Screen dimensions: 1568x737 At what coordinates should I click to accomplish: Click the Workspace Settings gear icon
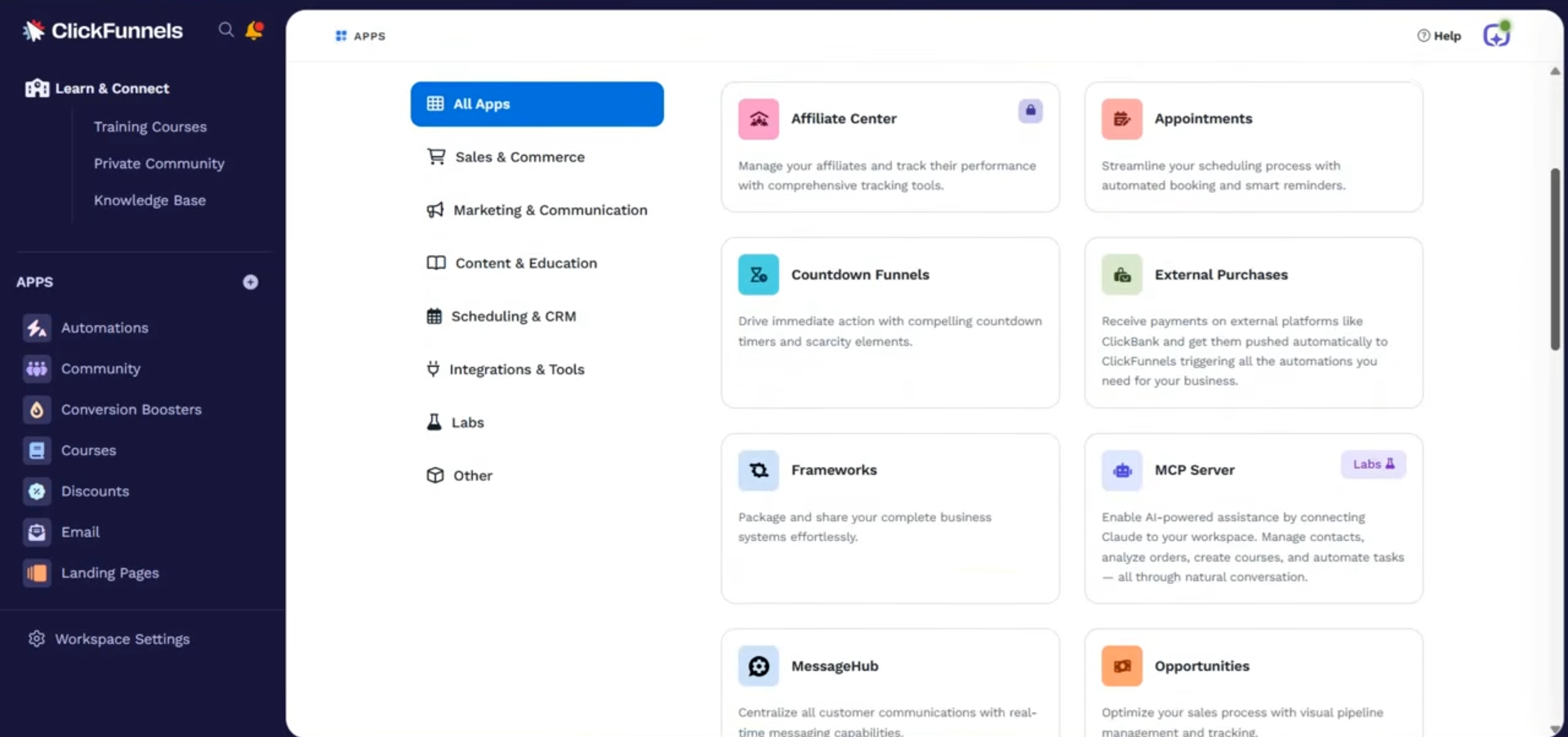tap(37, 639)
